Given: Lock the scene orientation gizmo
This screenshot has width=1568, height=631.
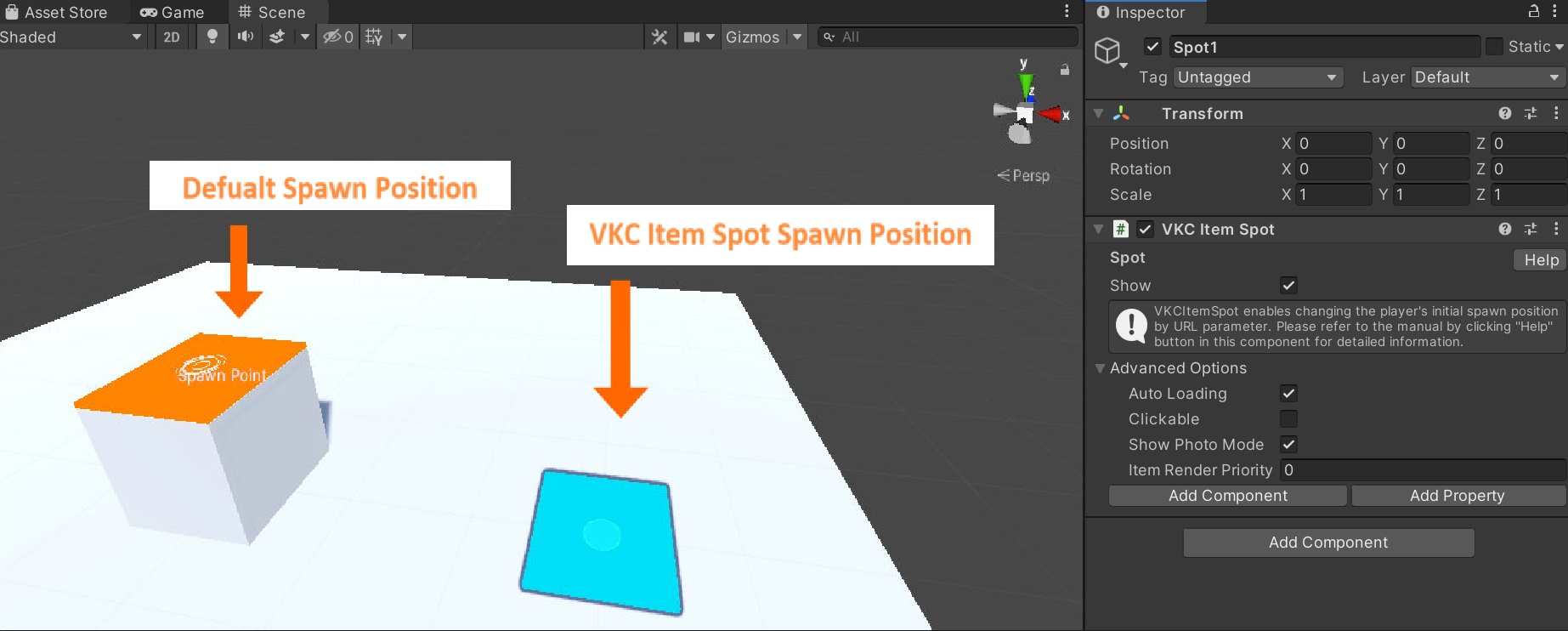Looking at the screenshot, I should pyautogui.click(x=1064, y=70).
